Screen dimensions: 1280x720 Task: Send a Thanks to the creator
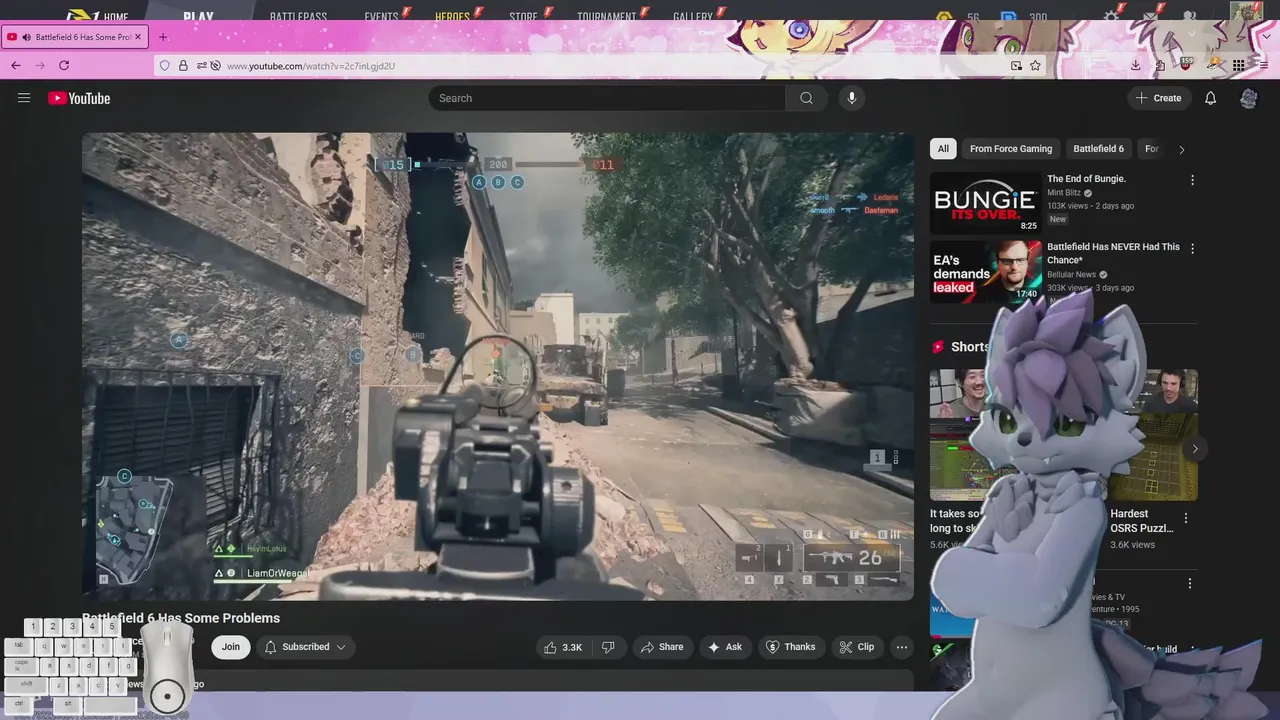(x=790, y=647)
